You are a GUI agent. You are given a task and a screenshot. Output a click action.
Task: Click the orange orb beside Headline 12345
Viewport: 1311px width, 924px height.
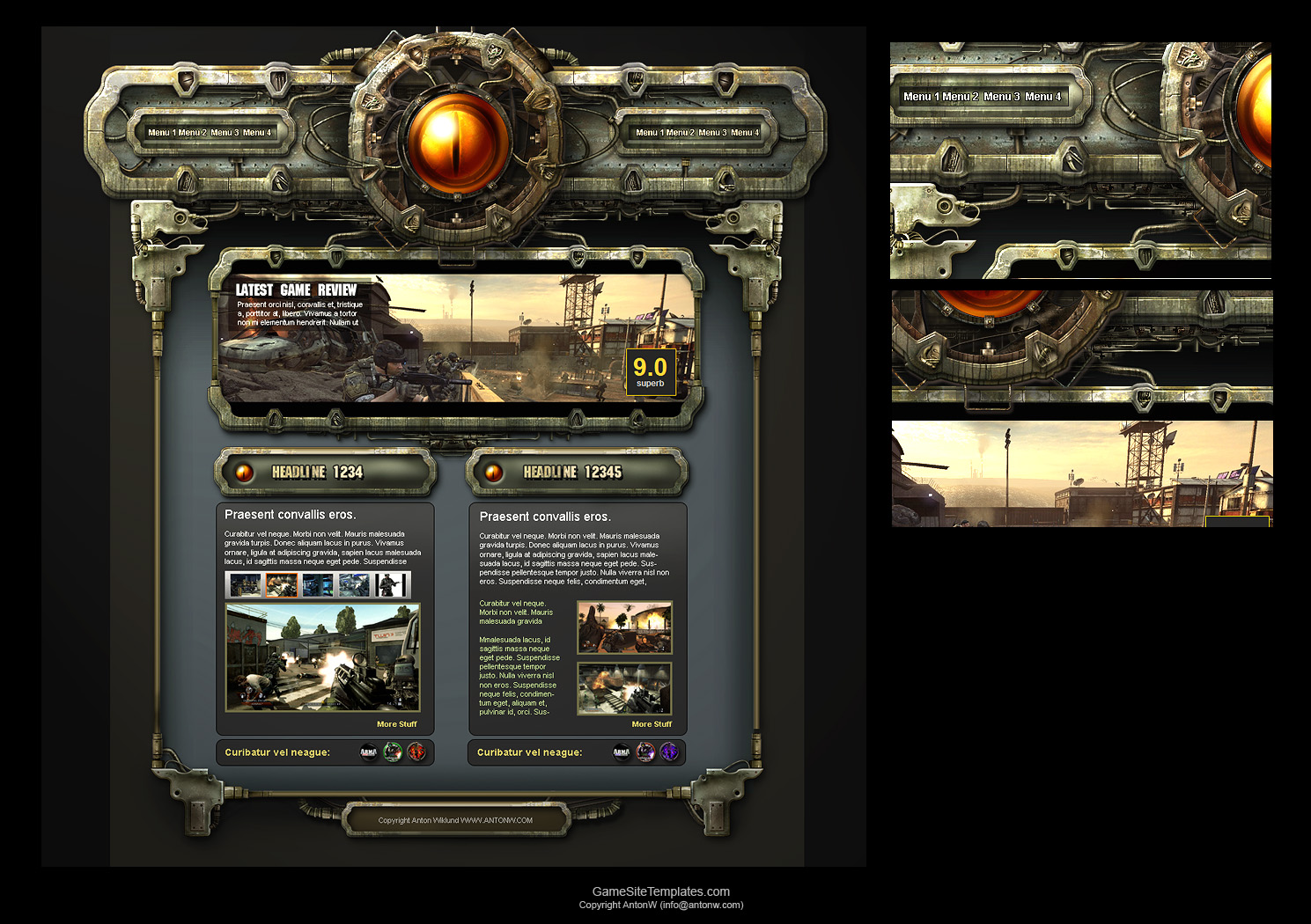(x=494, y=473)
